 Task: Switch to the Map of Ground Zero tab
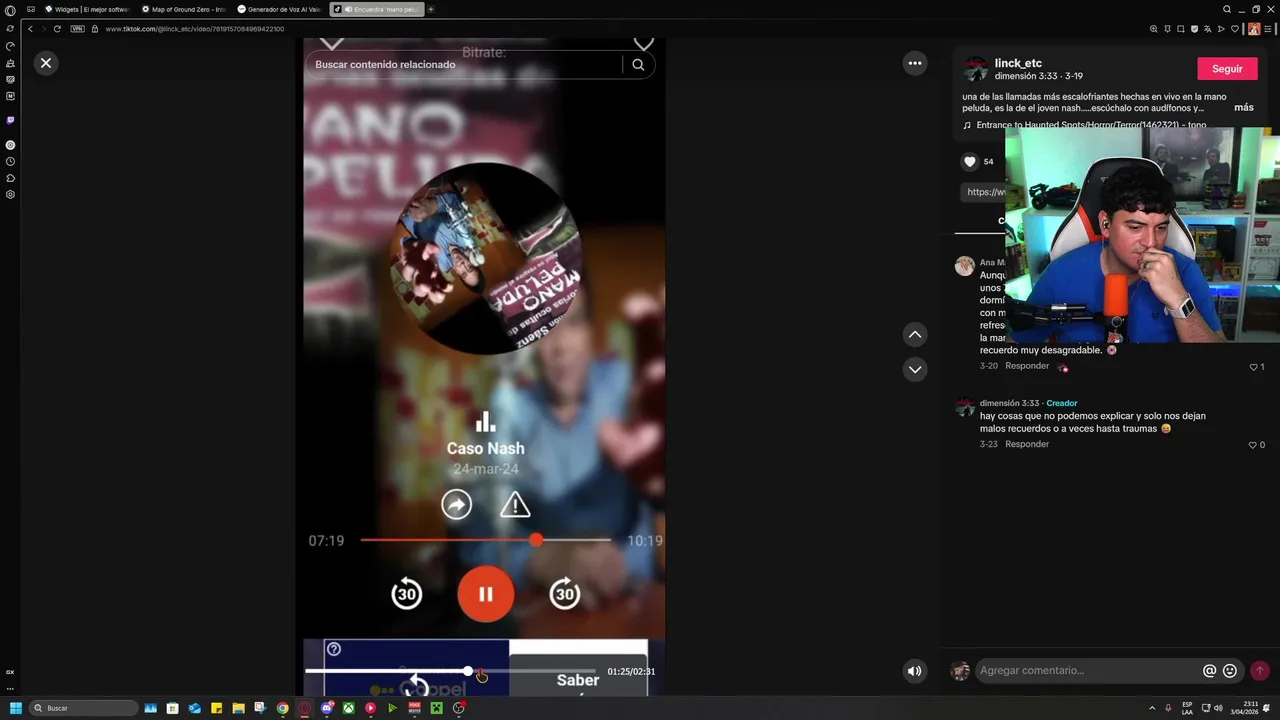[184, 9]
